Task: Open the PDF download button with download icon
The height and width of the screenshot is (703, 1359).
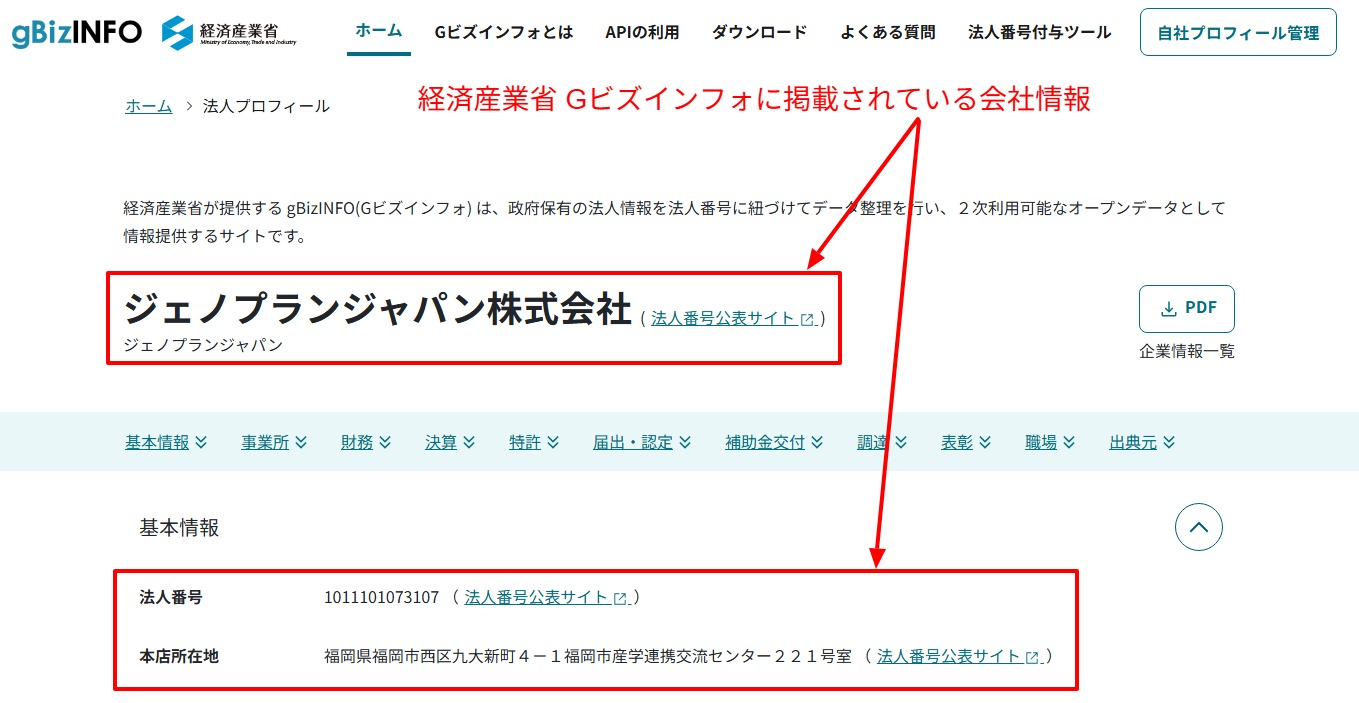Action: click(1186, 309)
